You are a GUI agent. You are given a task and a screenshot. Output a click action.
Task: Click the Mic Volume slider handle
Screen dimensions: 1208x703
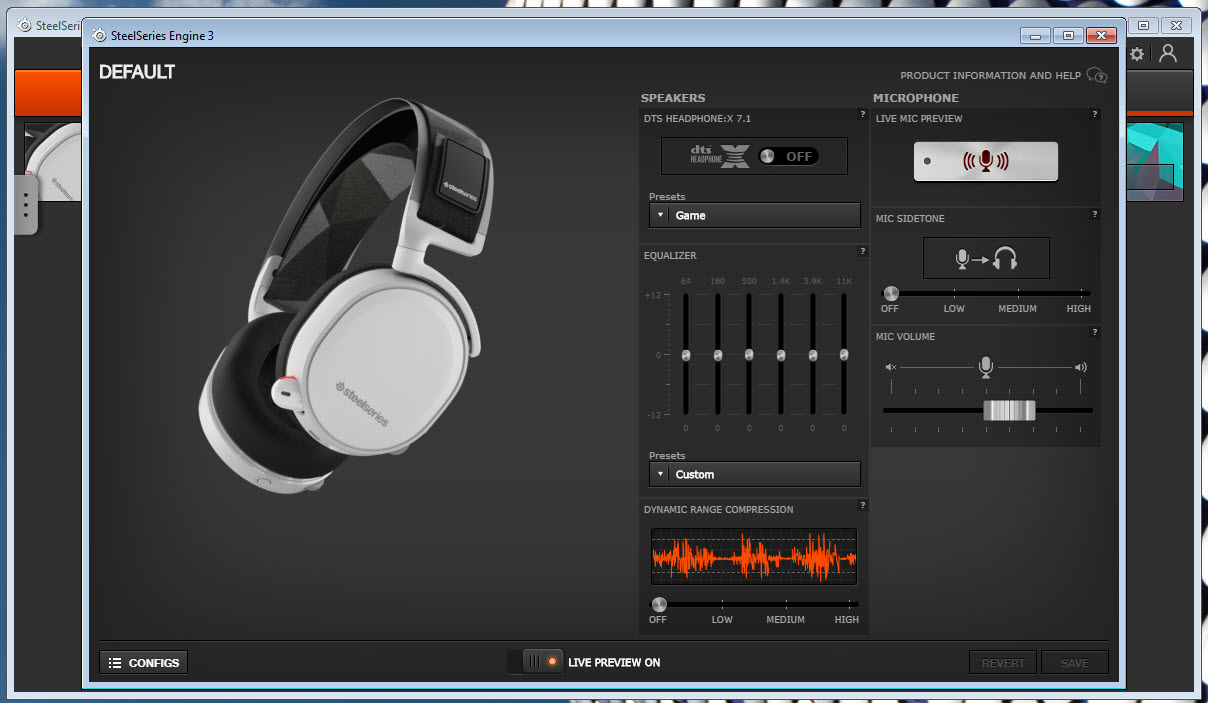tap(1009, 410)
